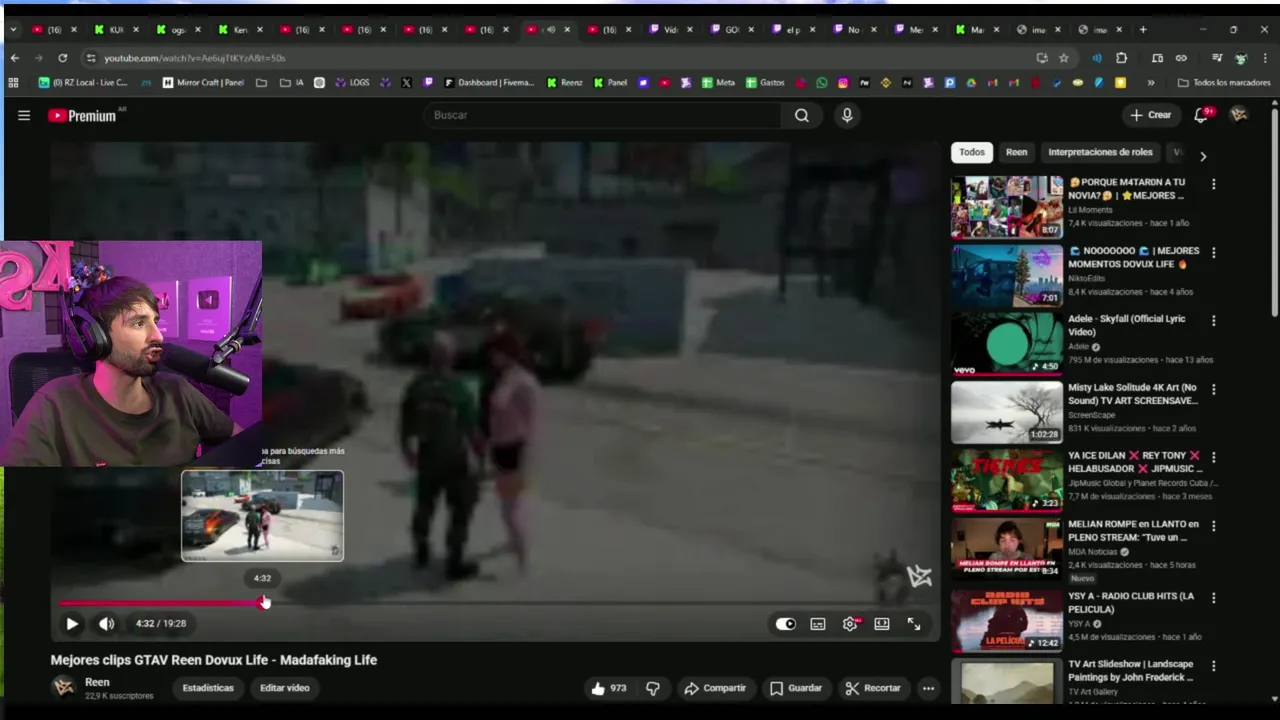Open Misty Lake Solitude 4K Art title
The width and height of the screenshot is (1280, 720).
coord(1133,393)
